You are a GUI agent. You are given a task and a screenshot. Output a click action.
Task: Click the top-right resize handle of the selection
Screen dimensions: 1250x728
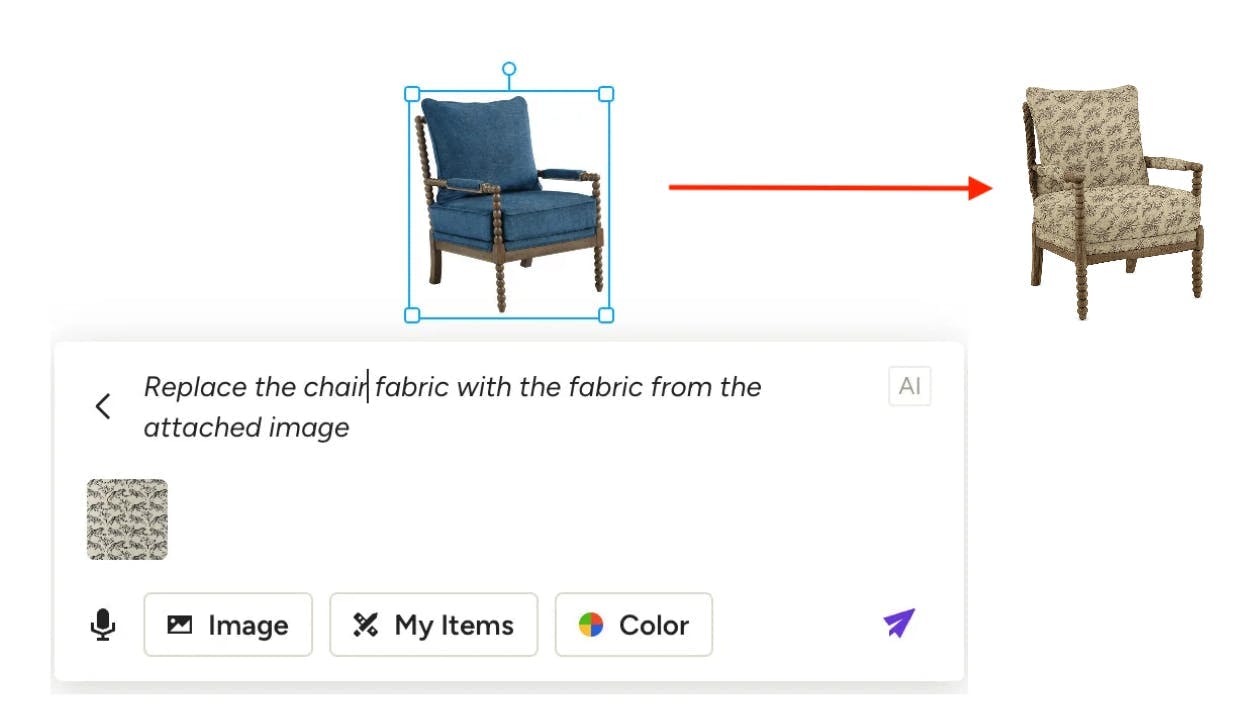click(605, 94)
